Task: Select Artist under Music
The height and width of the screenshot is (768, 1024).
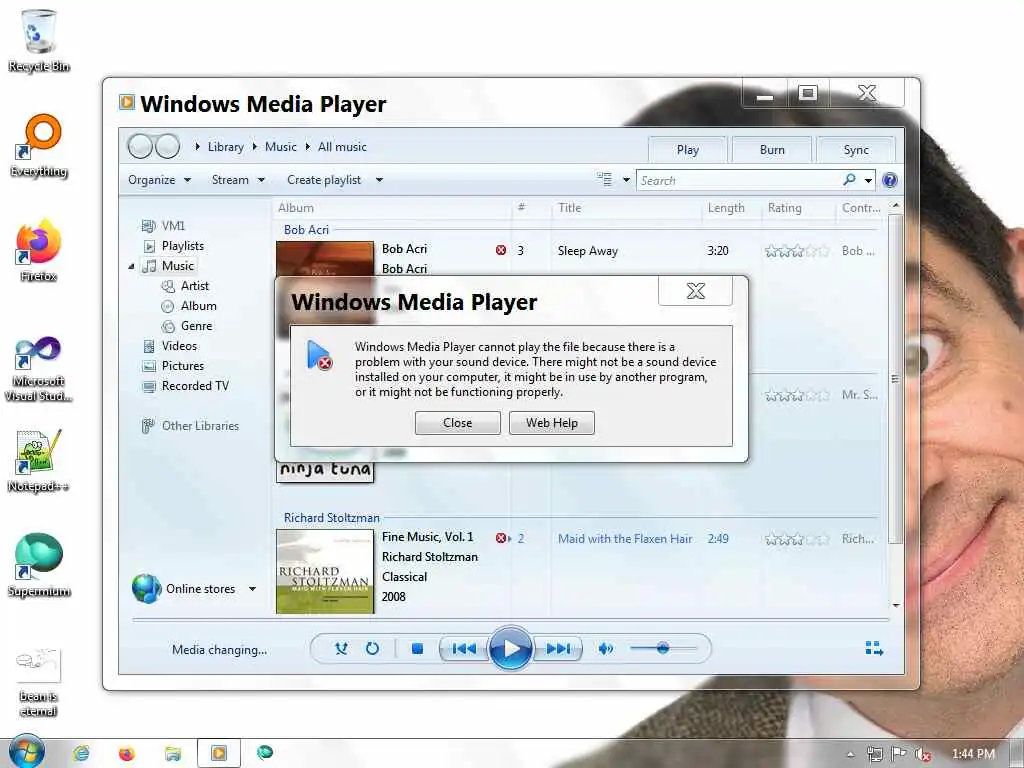Action: tap(195, 285)
